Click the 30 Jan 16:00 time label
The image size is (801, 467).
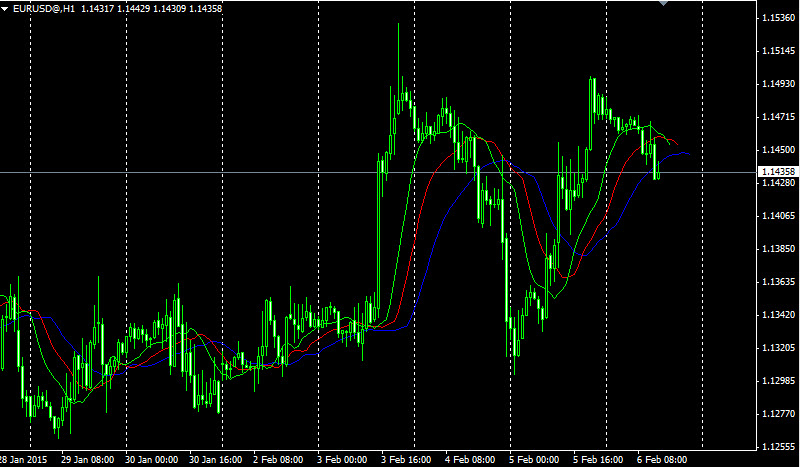[216, 460]
